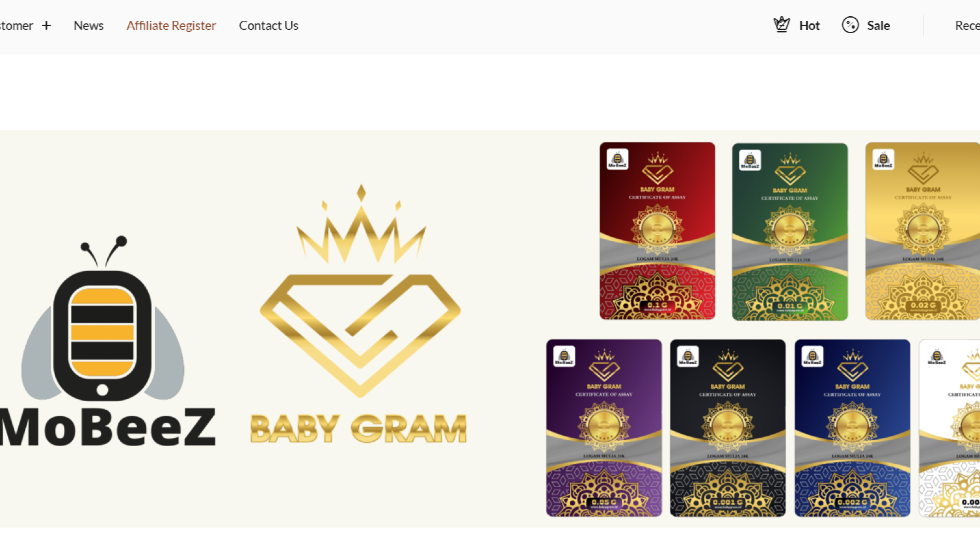Open the Sale link text
The height and width of the screenshot is (560, 980).
(x=878, y=26)
